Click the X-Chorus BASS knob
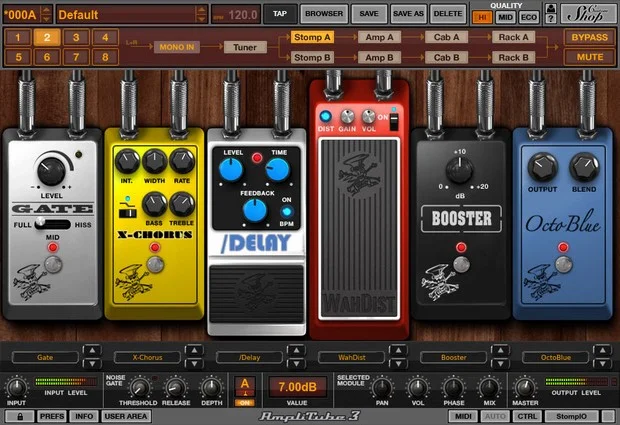 (x=154, y=204)
